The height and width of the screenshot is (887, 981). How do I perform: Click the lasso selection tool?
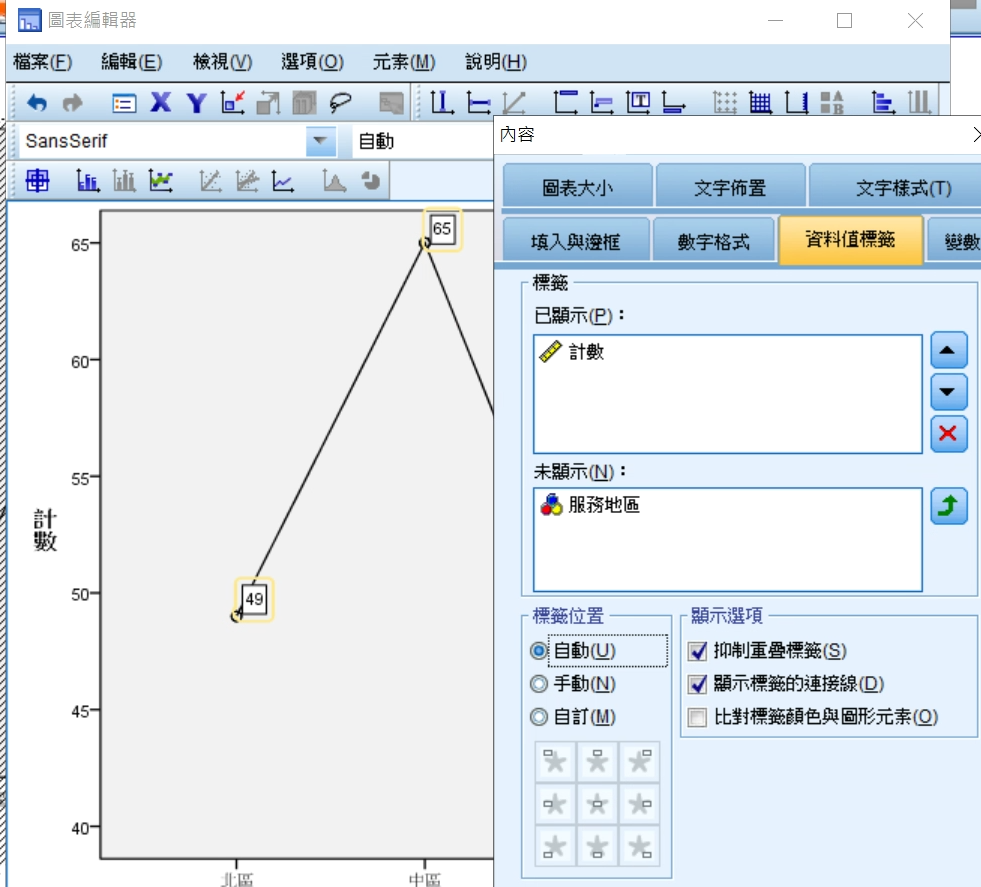click(342, 102)
